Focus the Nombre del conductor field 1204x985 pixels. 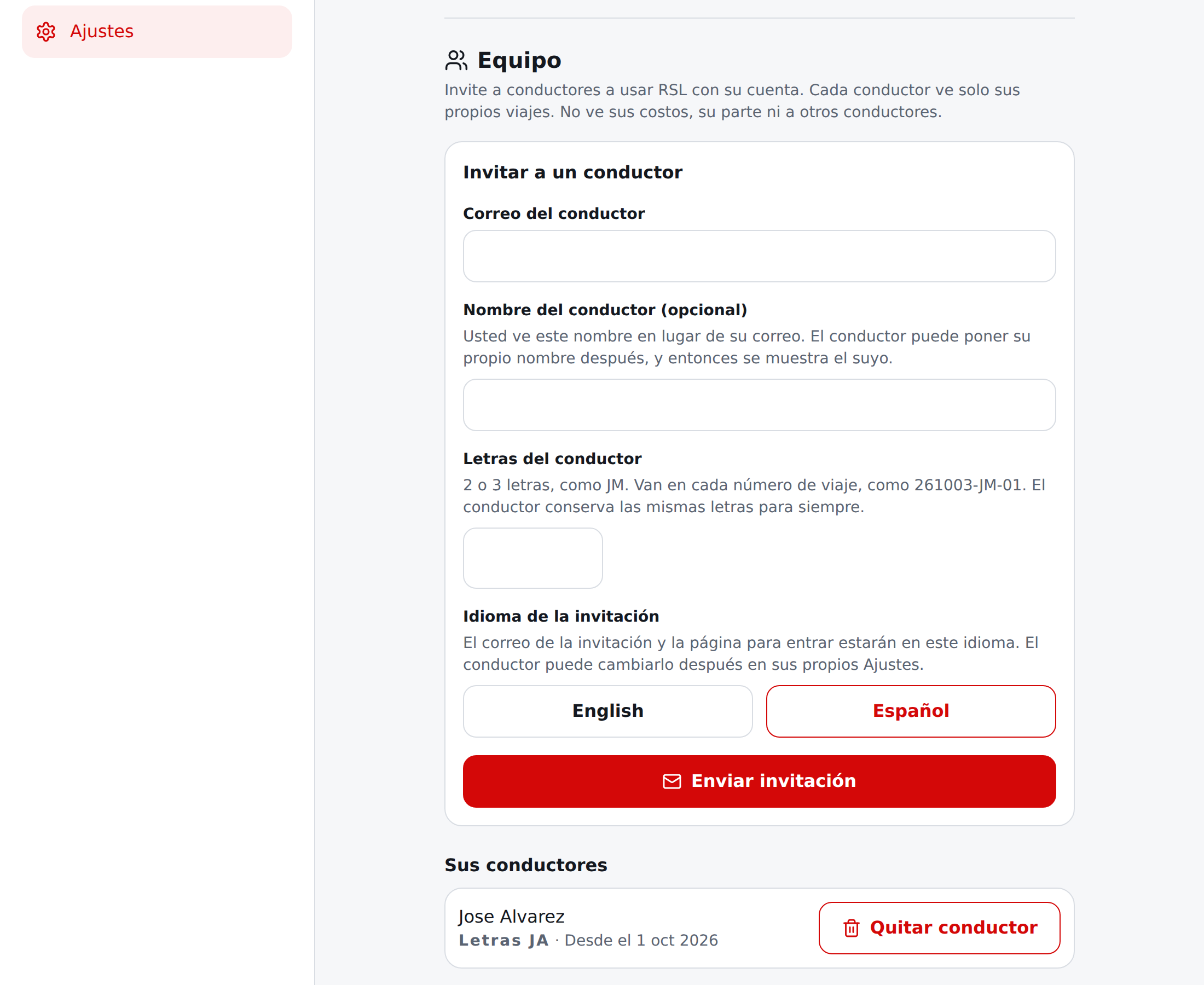(x=759, y=405)
